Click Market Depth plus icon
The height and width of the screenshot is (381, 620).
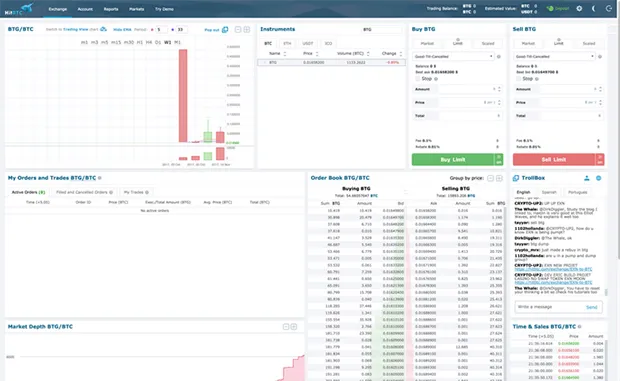click(x=294, y=327)
